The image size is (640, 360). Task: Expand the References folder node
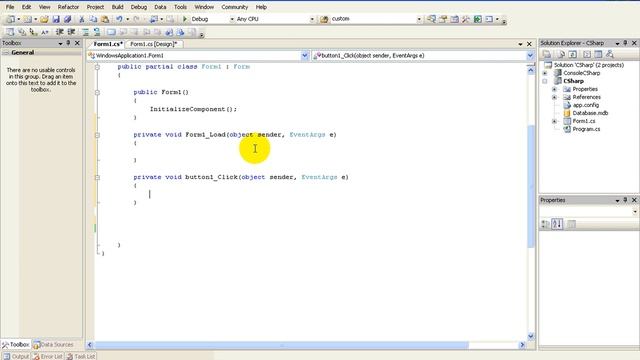[x=554, y=97]
